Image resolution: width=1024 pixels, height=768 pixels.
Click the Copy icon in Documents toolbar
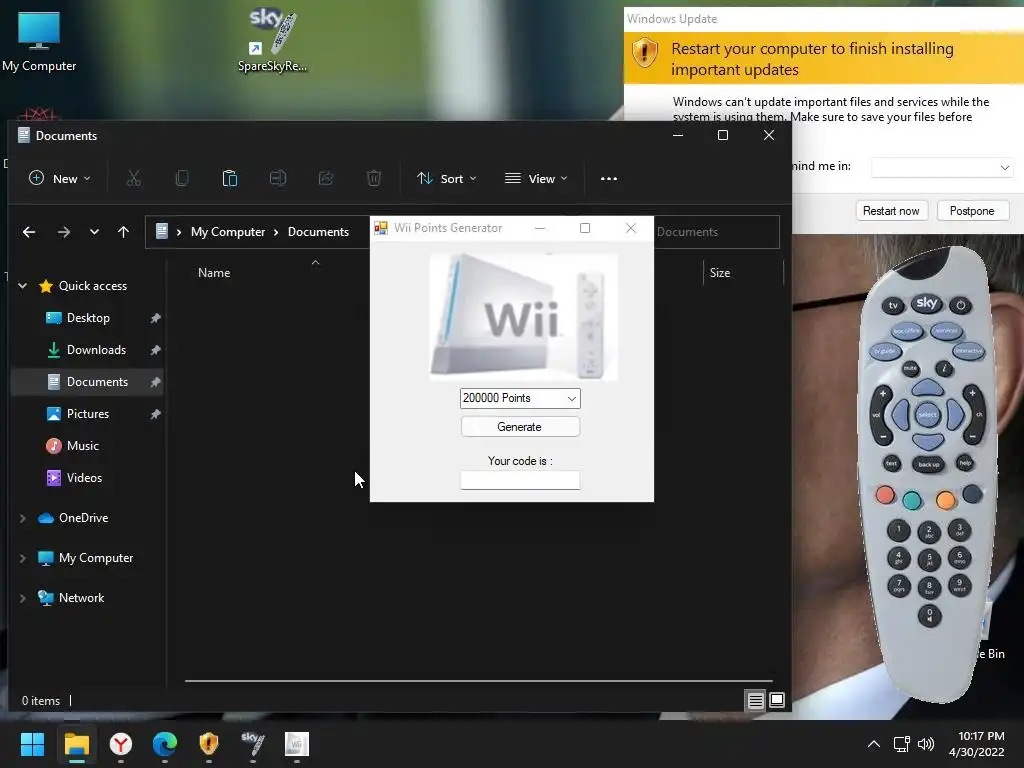click(182, 178)
